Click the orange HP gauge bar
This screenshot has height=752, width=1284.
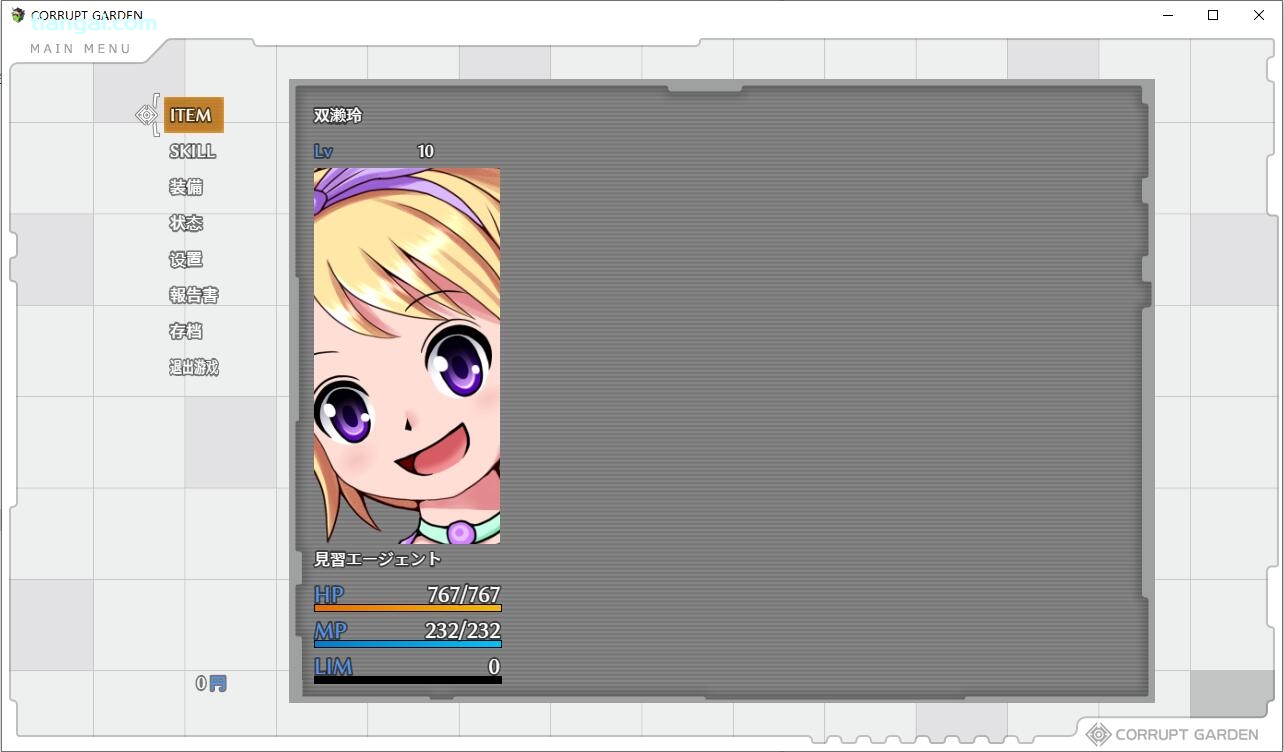pyautogui.click(x=408, y=608)
